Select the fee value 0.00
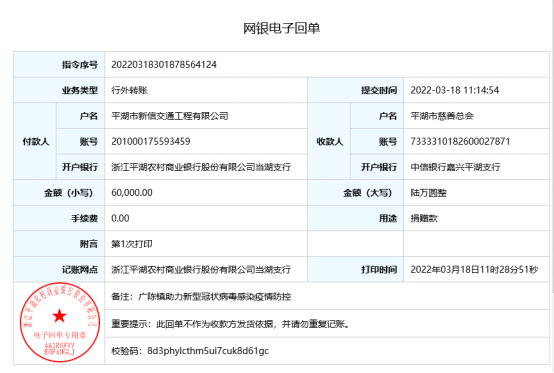The image size is (554, 373). tap(120, 218)
